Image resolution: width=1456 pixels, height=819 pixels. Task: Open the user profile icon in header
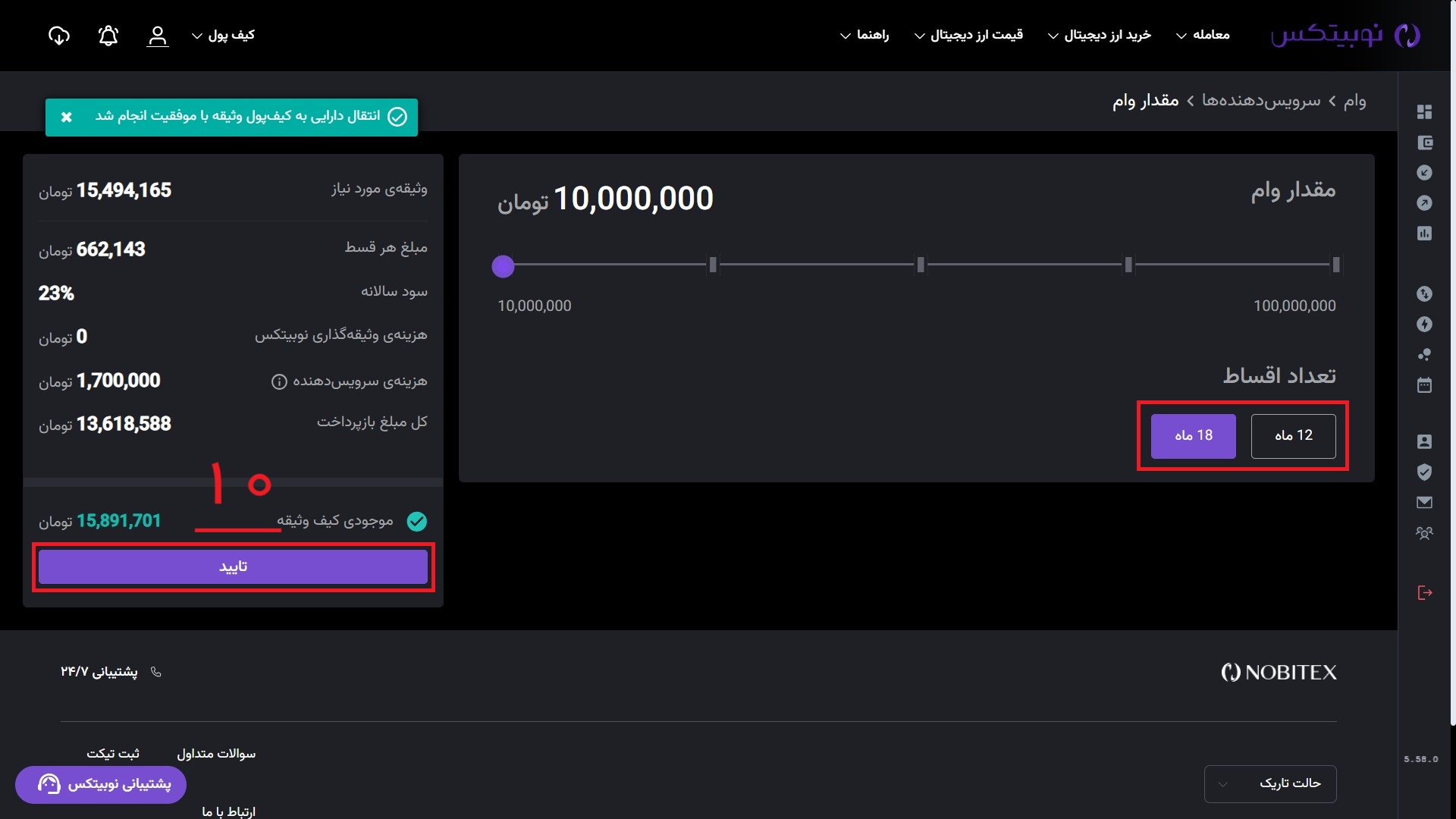[157, 36]
